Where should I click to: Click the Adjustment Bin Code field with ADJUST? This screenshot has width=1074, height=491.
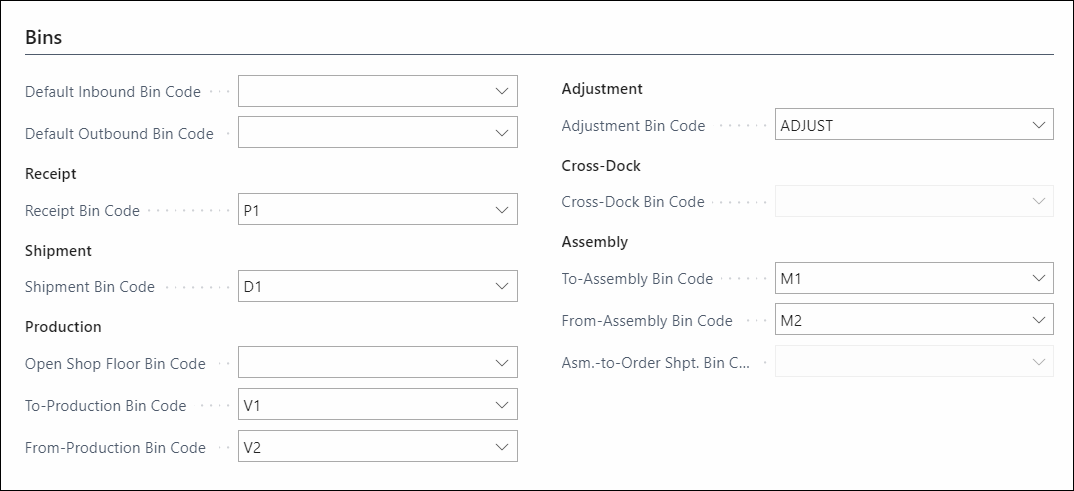(x=914, y=125)
